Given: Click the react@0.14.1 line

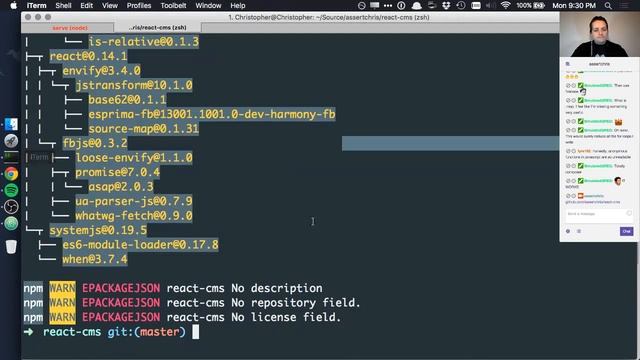Looking at the screenshot, I should coord(88,56).
